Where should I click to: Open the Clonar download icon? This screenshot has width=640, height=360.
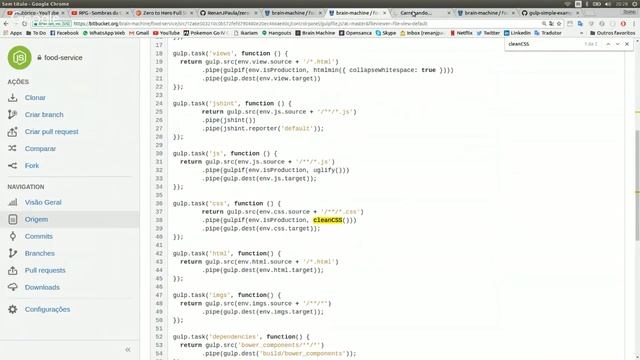13,98
